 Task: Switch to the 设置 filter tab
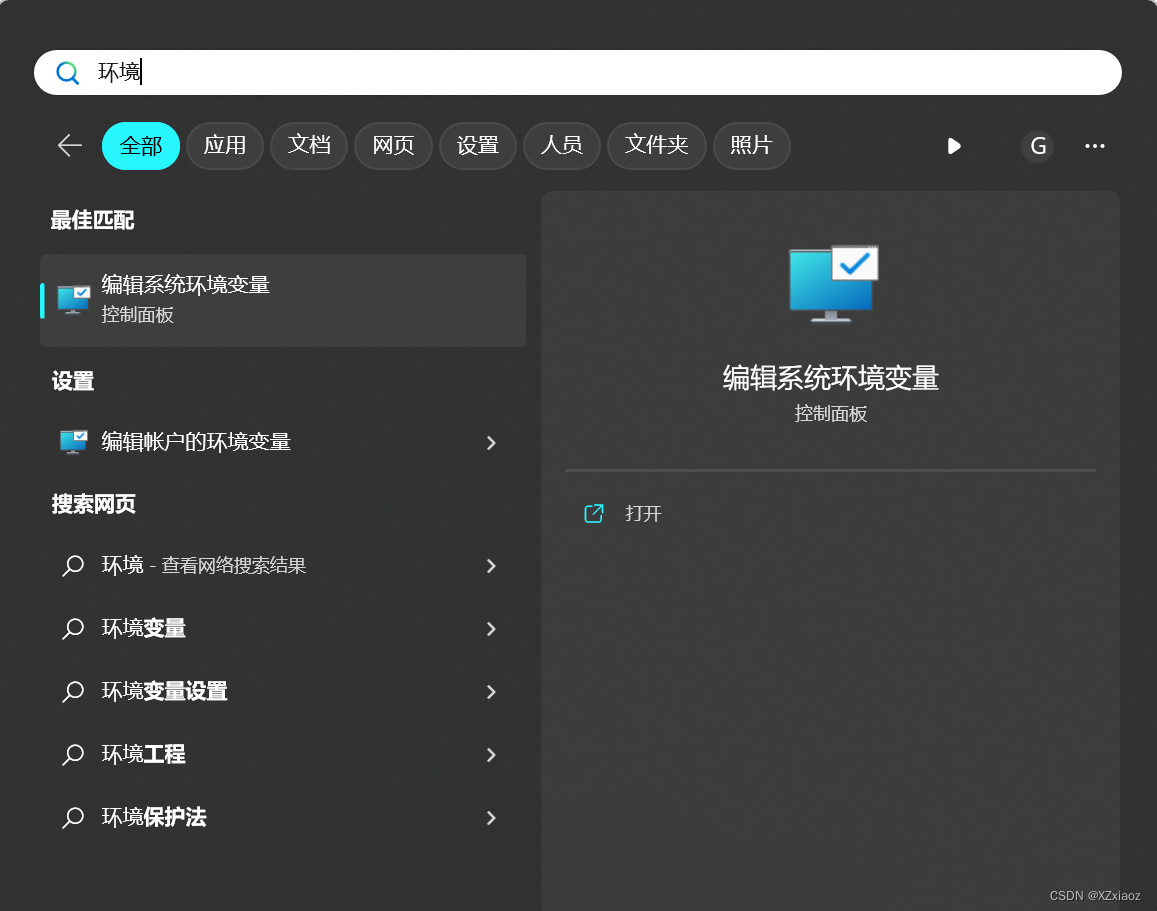click(x=477, y=145)
